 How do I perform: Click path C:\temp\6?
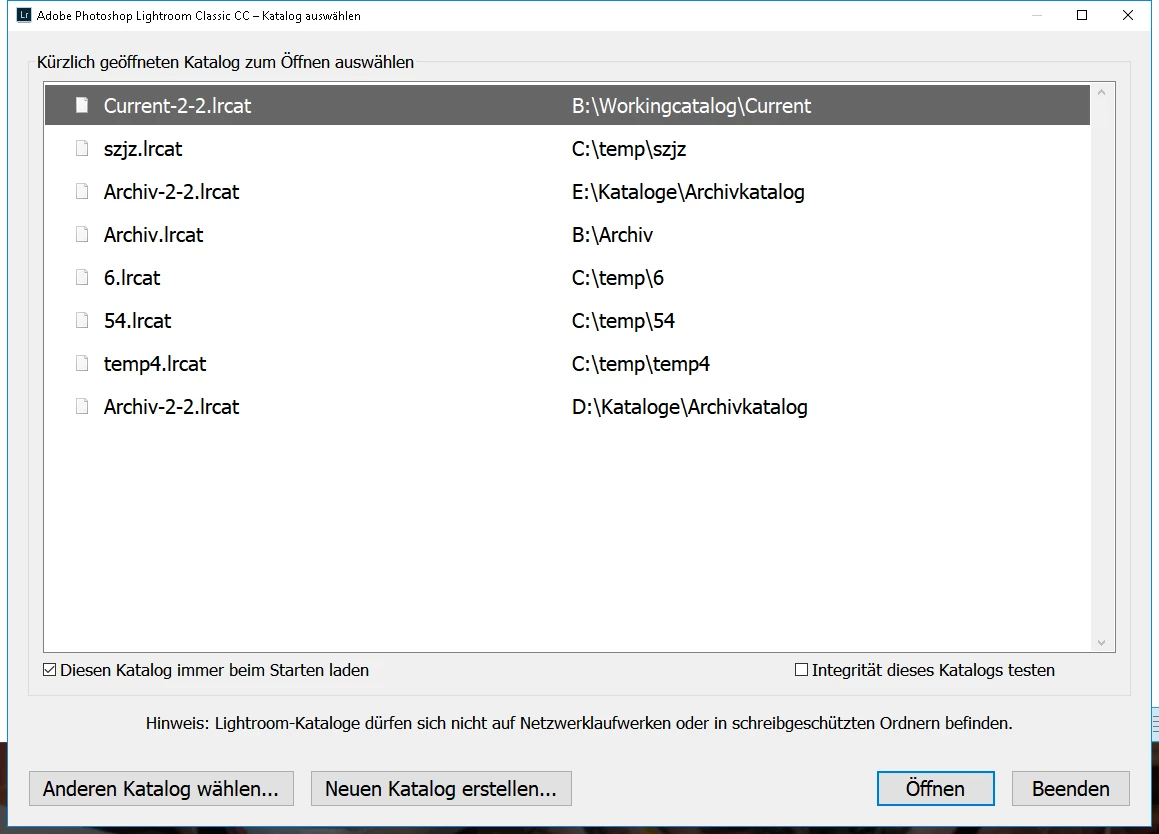618,277
